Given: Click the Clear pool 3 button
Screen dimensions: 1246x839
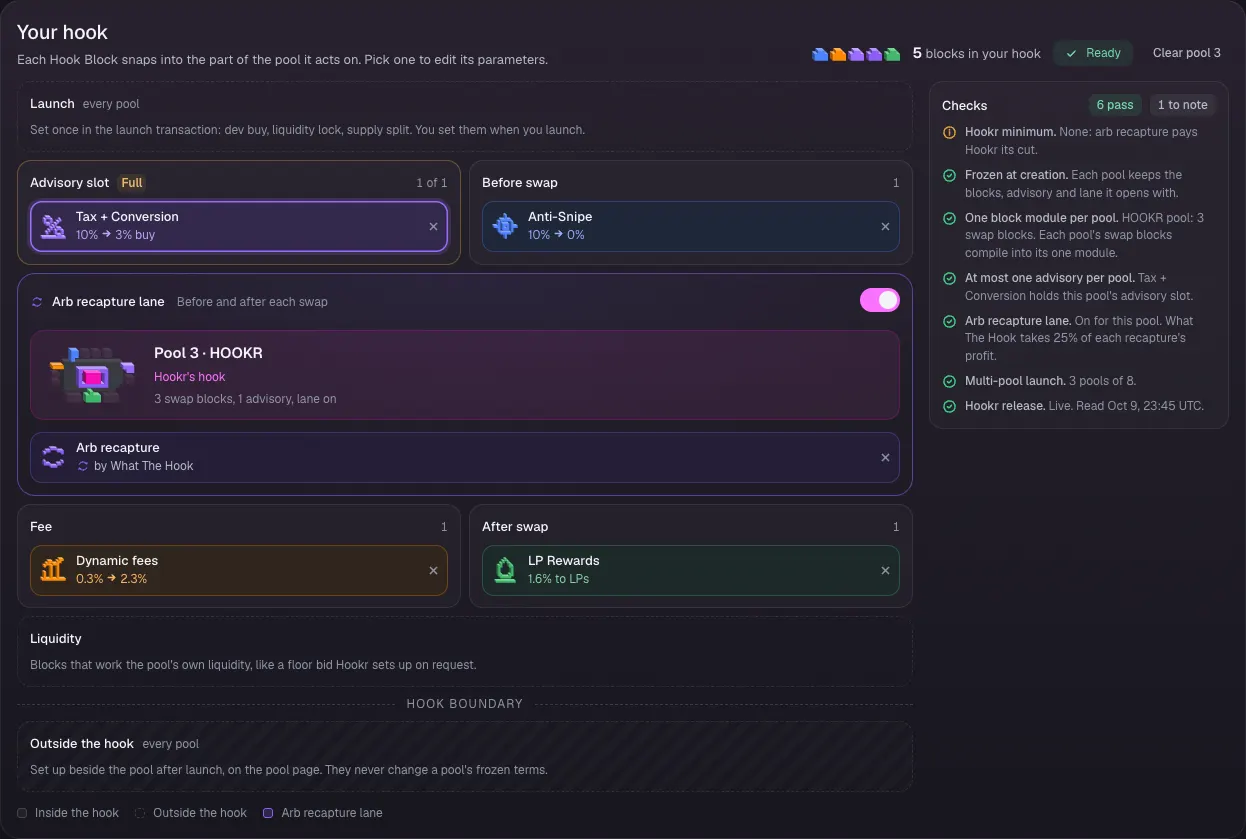Looking at the screenshot, I should point(1187,53).
